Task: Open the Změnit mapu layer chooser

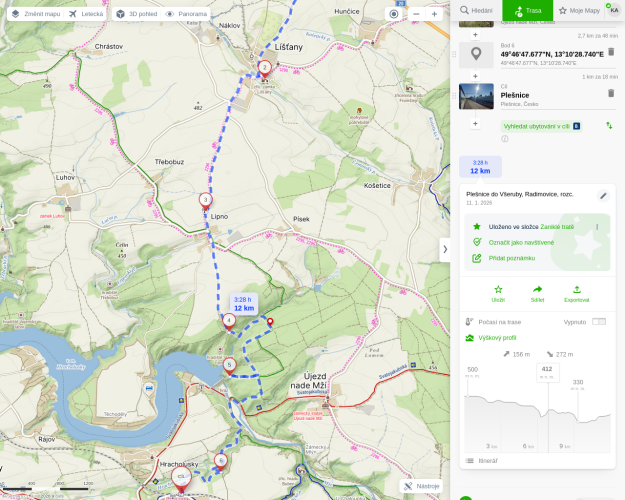Action: (x=35, y=14)
